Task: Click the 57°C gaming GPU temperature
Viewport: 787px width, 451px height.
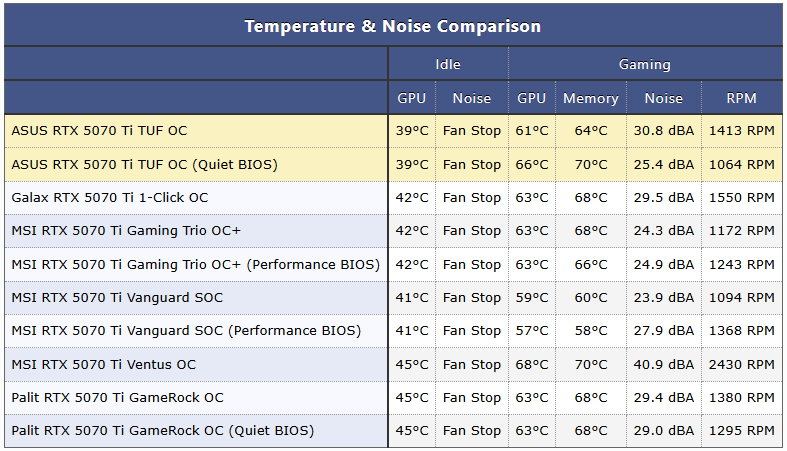Action: click(532, 331)
